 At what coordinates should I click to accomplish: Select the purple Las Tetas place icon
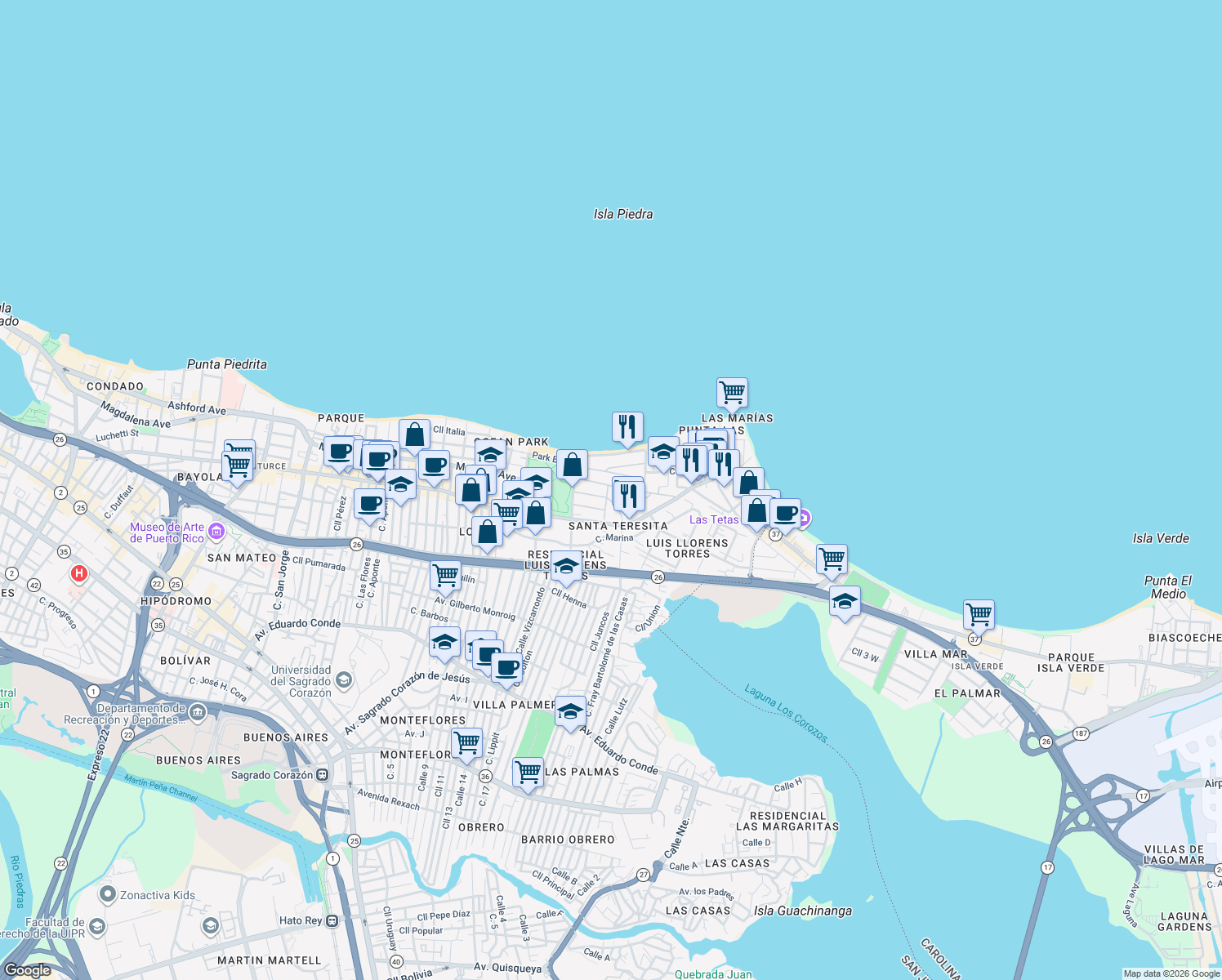point(803,518)
